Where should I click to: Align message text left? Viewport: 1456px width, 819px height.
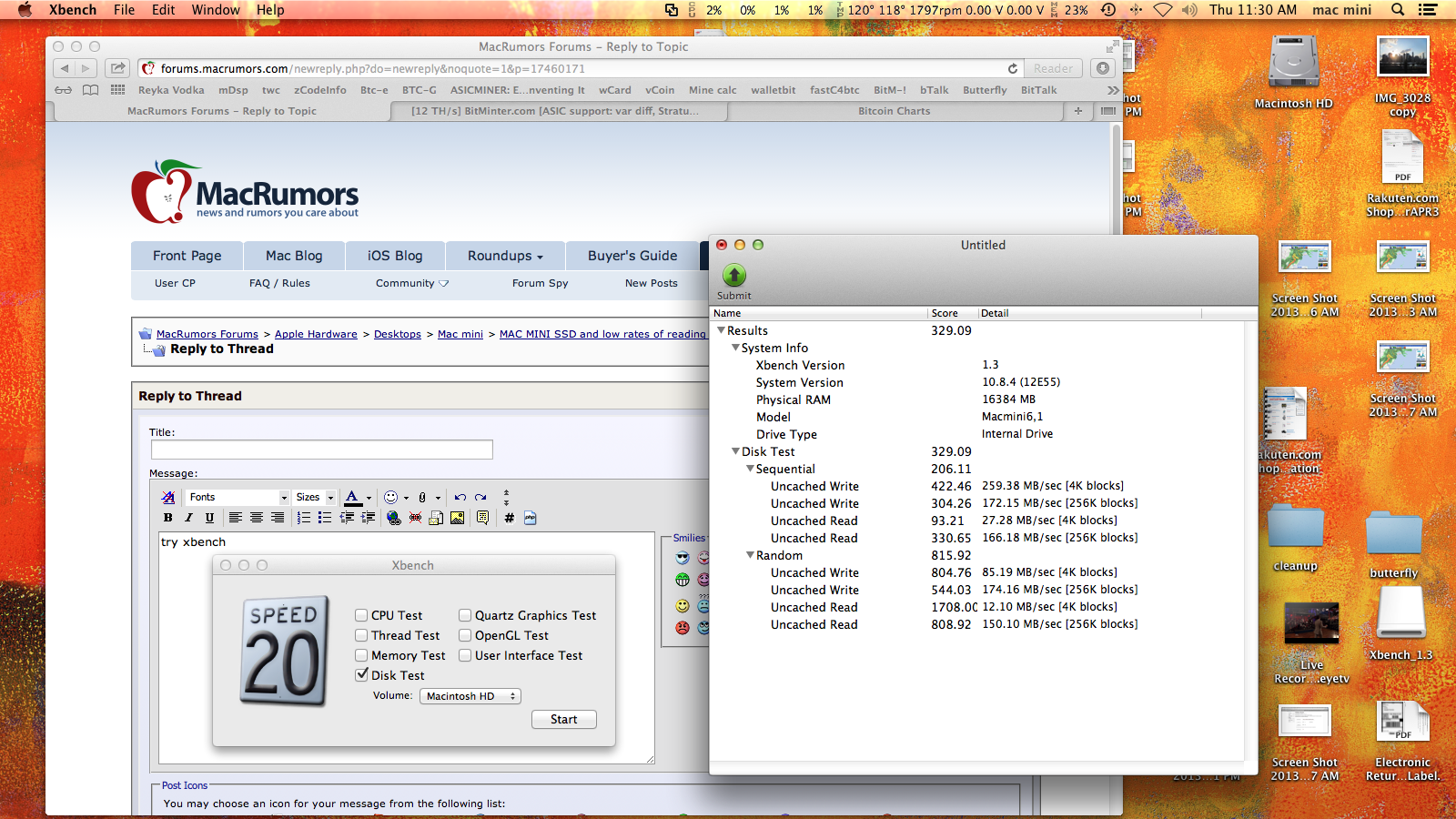point(235,518)
